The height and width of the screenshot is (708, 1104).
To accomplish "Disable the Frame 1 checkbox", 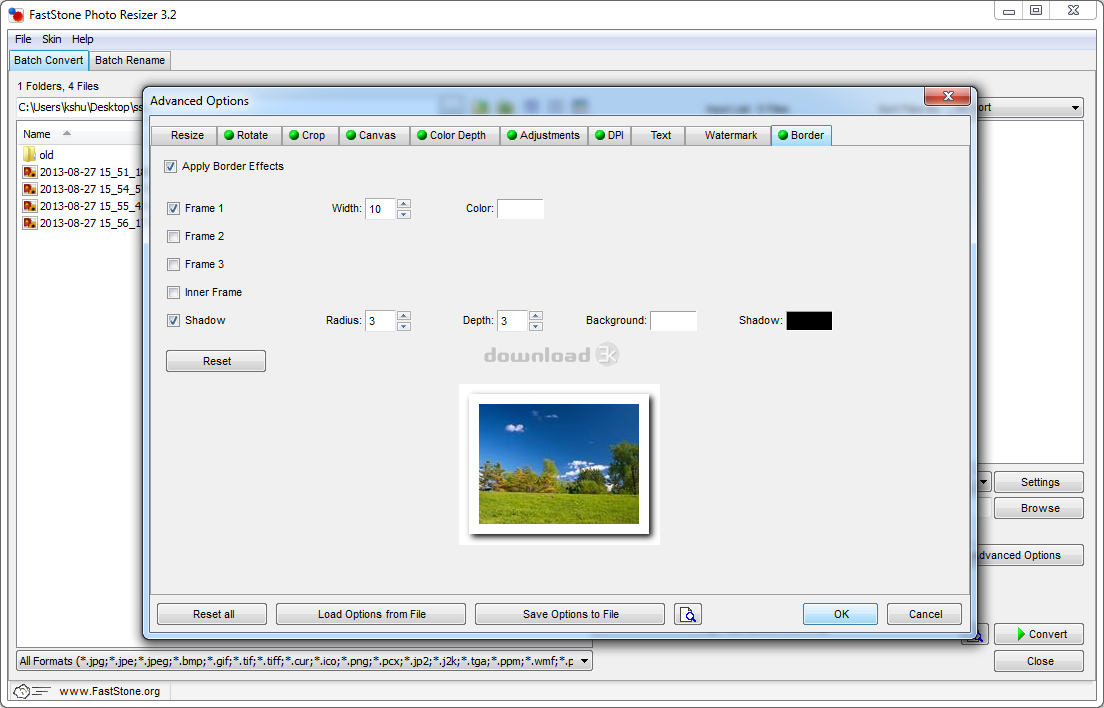I will (173, 208).
